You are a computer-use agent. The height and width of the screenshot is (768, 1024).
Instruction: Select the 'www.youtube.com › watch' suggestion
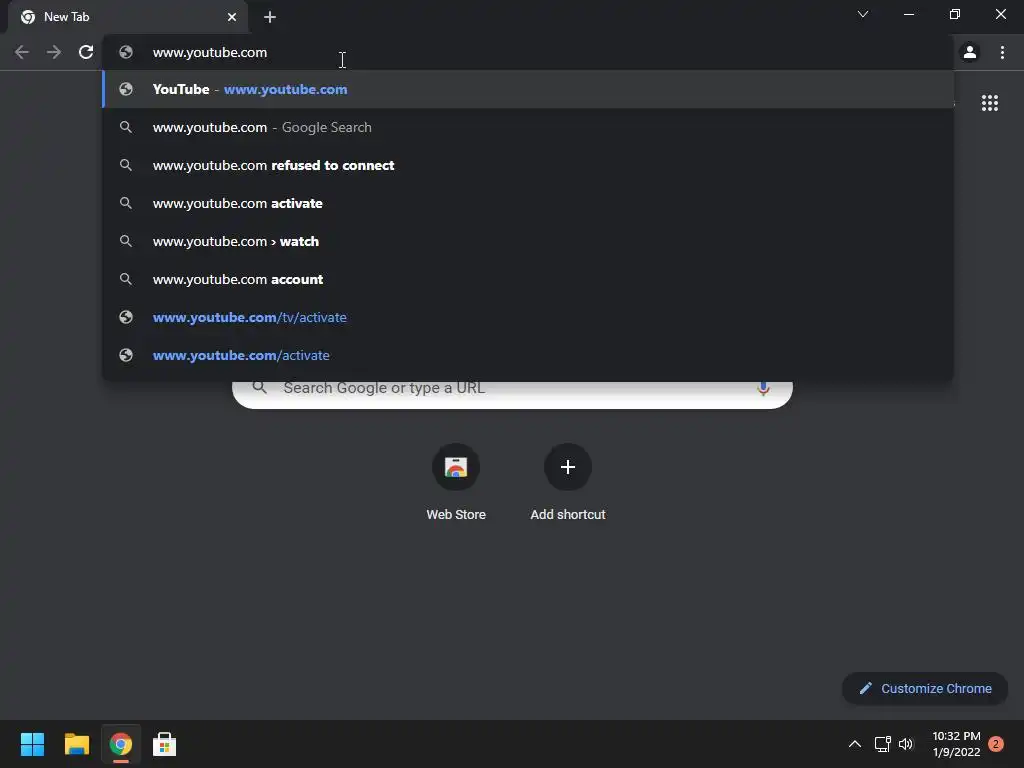528,241
